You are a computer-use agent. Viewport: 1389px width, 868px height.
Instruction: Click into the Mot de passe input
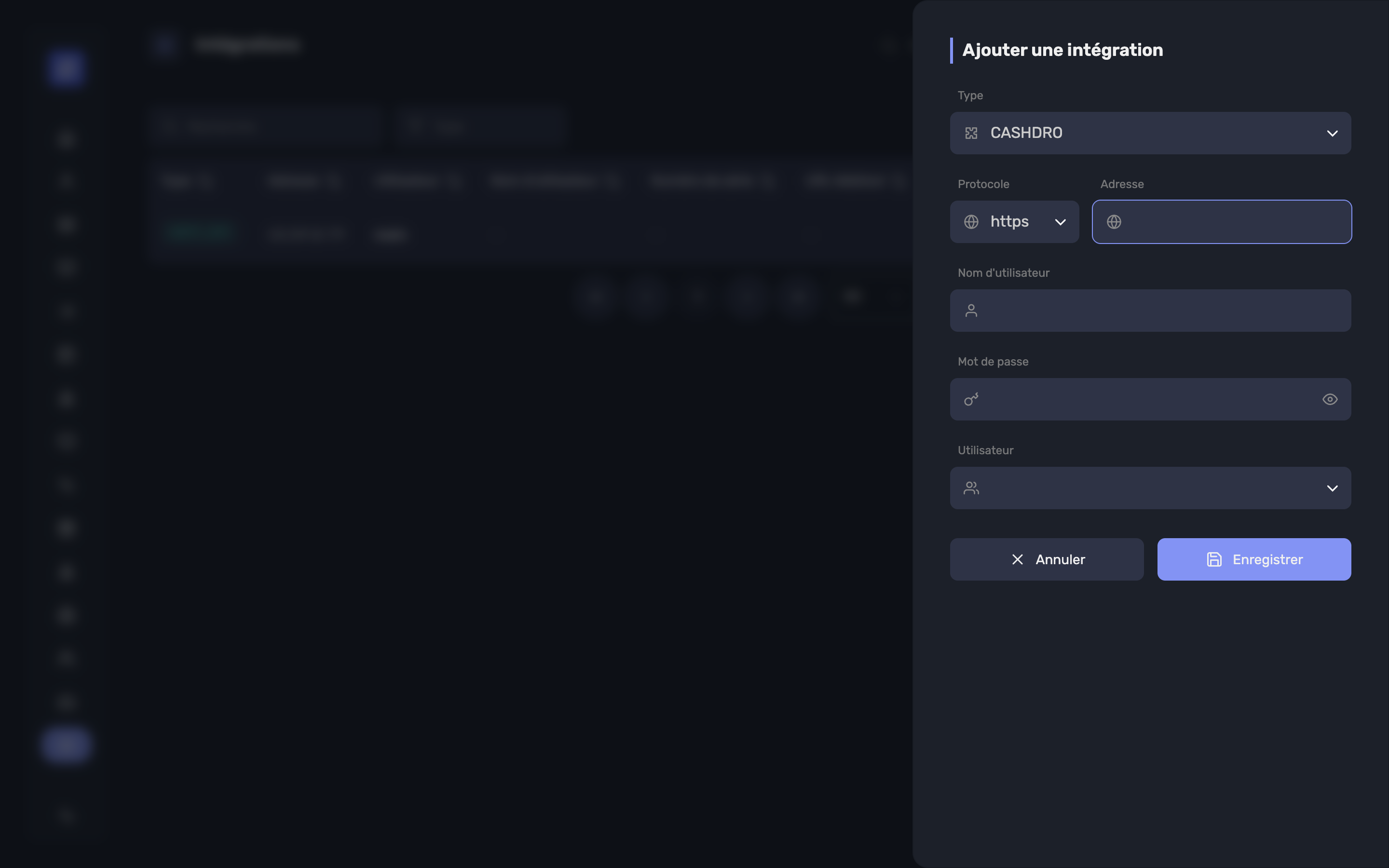(1150, 399)
